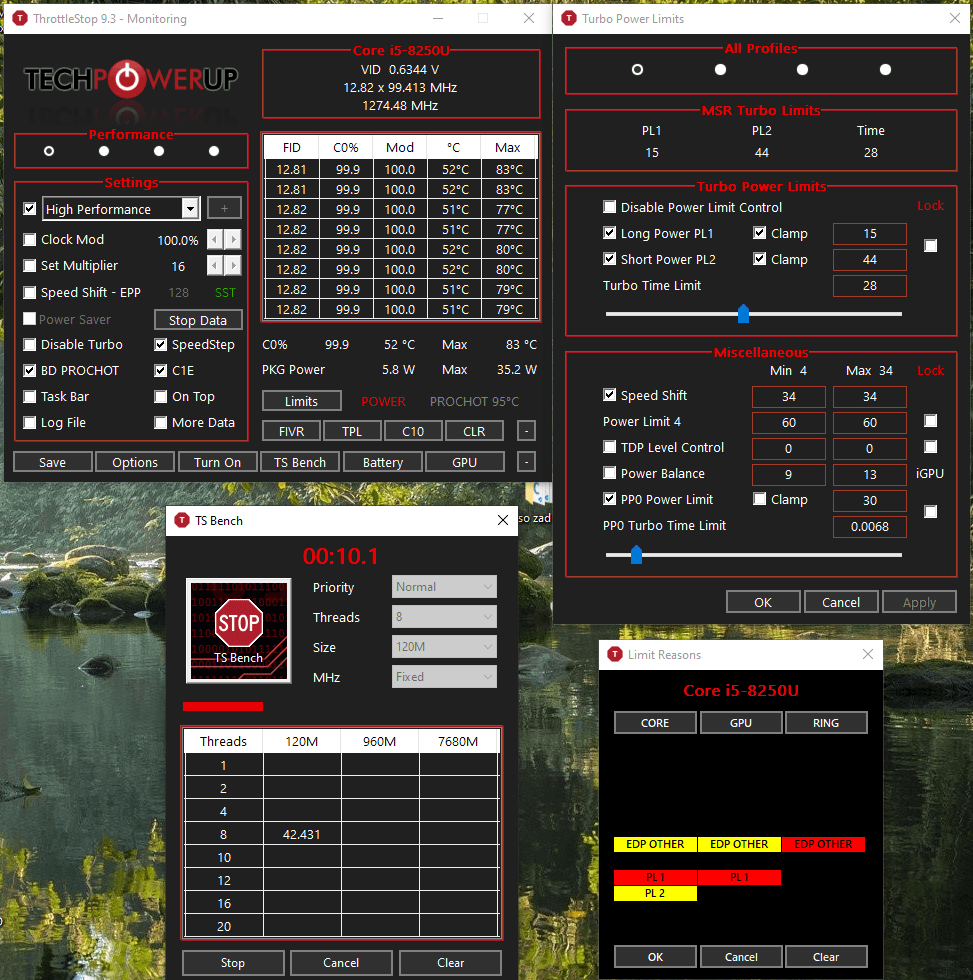
Task: Click the C10 button in ThrottleStop
Action: coord(413,430)
